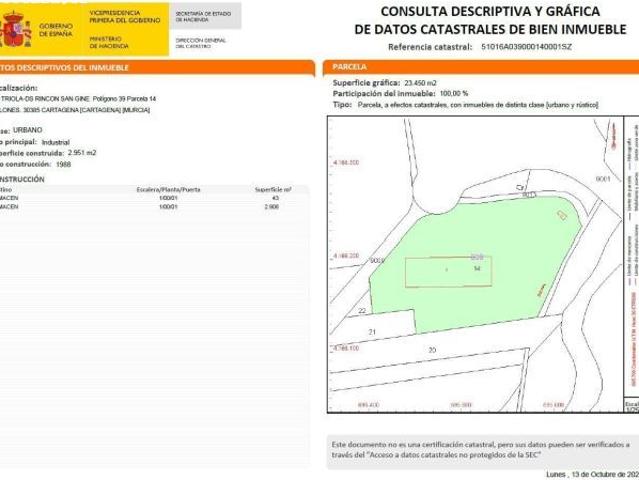Image resolution: width=639 pixels, height=480 pixels.
Task: Click the 'GOBIERNO DE ESPAÑA' text
Action: [56, 30]
